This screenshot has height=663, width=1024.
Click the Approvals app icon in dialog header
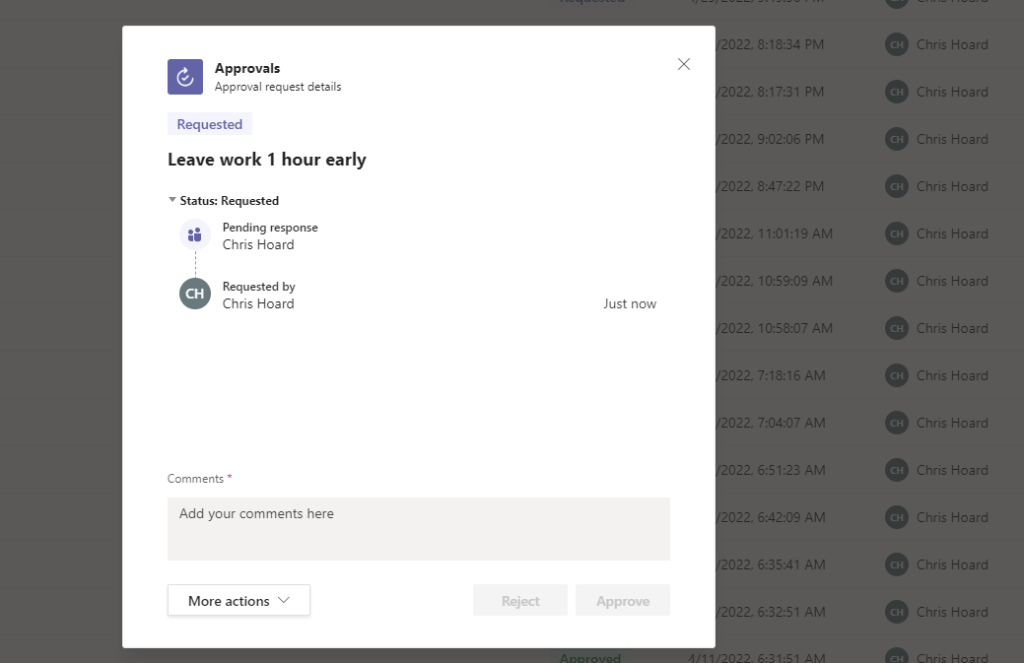[x=185, y=77]
